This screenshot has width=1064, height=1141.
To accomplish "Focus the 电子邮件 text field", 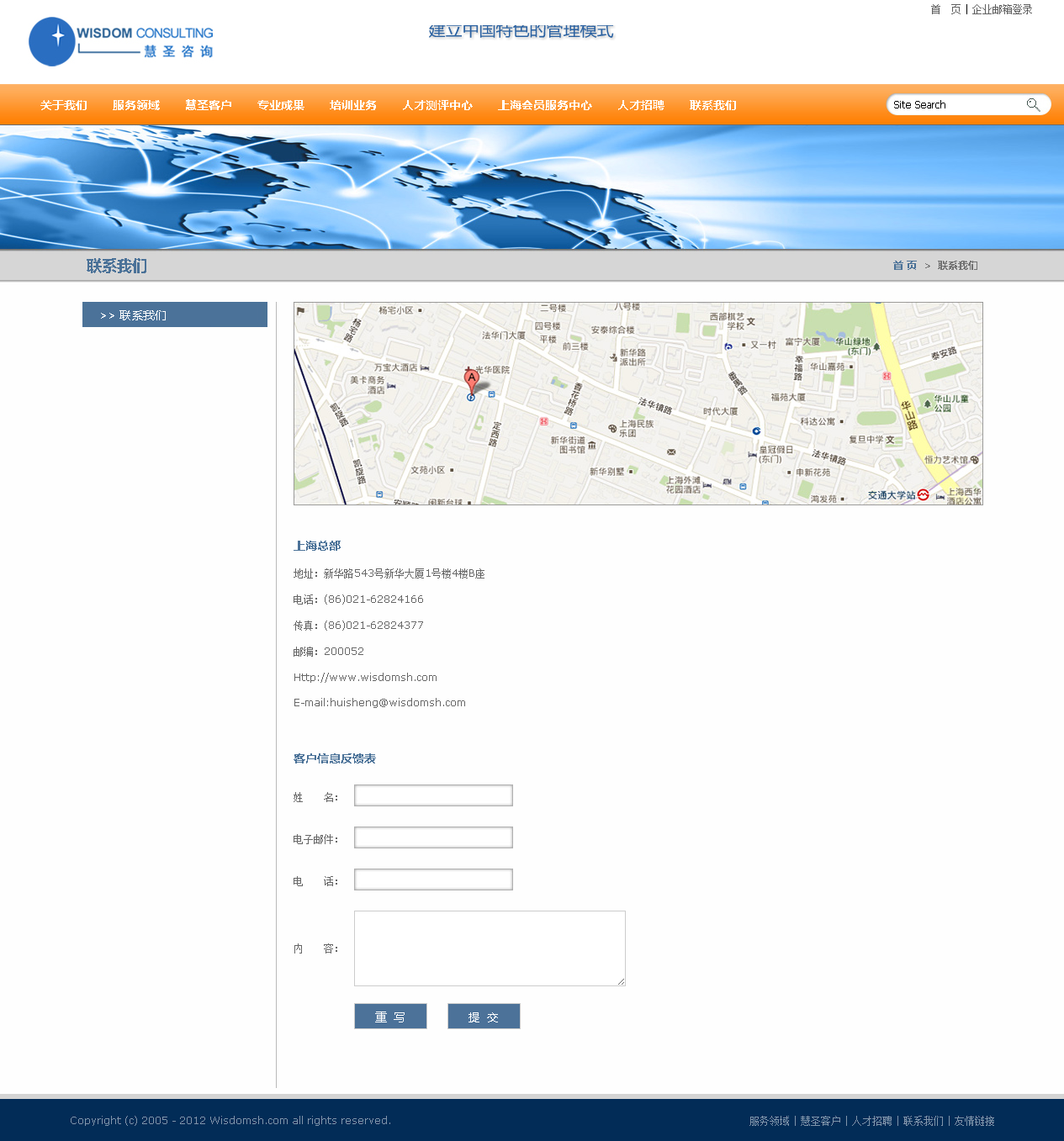I will pyautogui.click(x=433, y=837).
